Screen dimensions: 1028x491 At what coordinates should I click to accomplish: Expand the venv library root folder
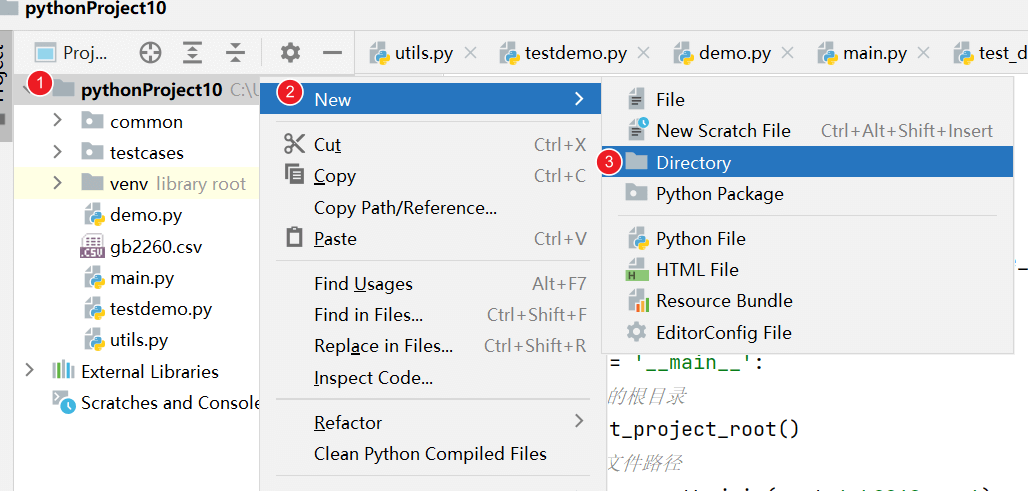pyautogui.click(x=57, y=183)
